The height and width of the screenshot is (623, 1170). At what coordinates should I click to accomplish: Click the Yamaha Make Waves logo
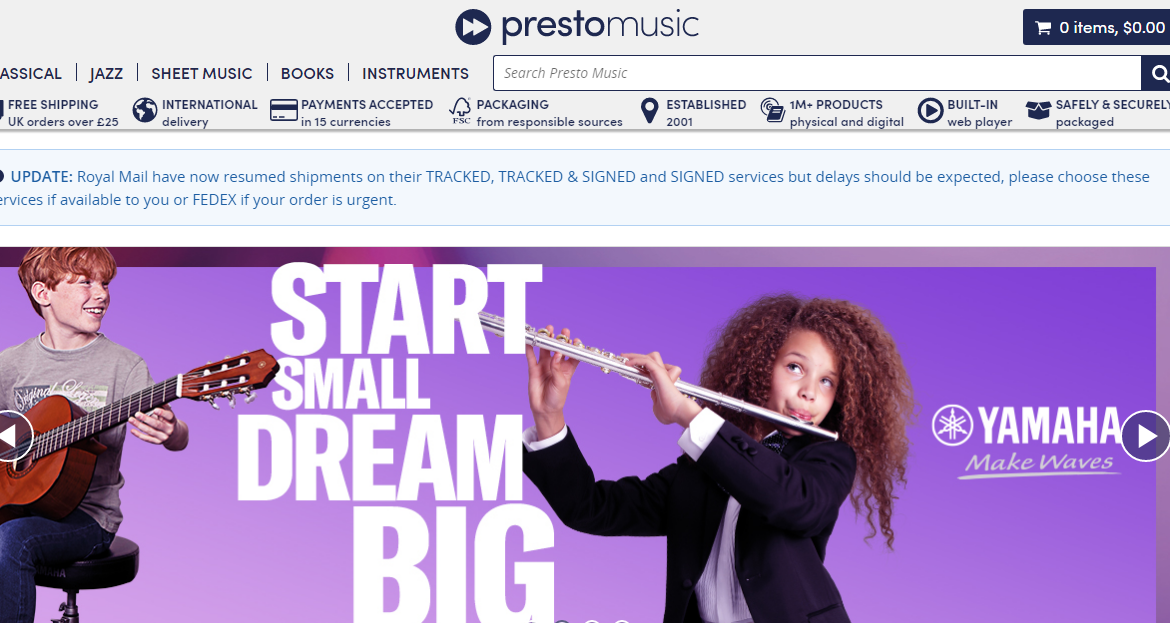click(x=1028, y=440)
